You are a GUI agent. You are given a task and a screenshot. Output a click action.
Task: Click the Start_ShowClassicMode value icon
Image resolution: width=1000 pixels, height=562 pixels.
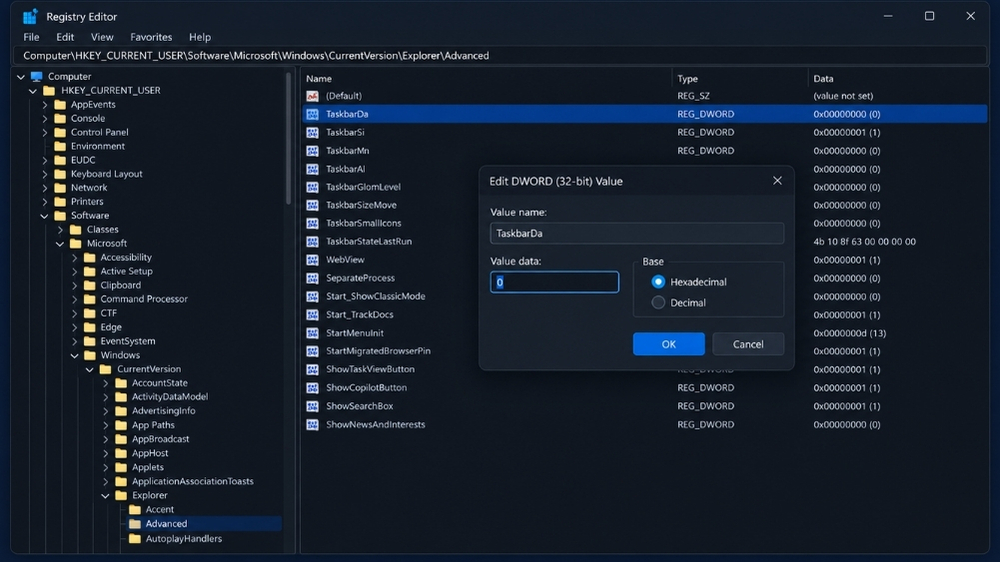point(312,297)
